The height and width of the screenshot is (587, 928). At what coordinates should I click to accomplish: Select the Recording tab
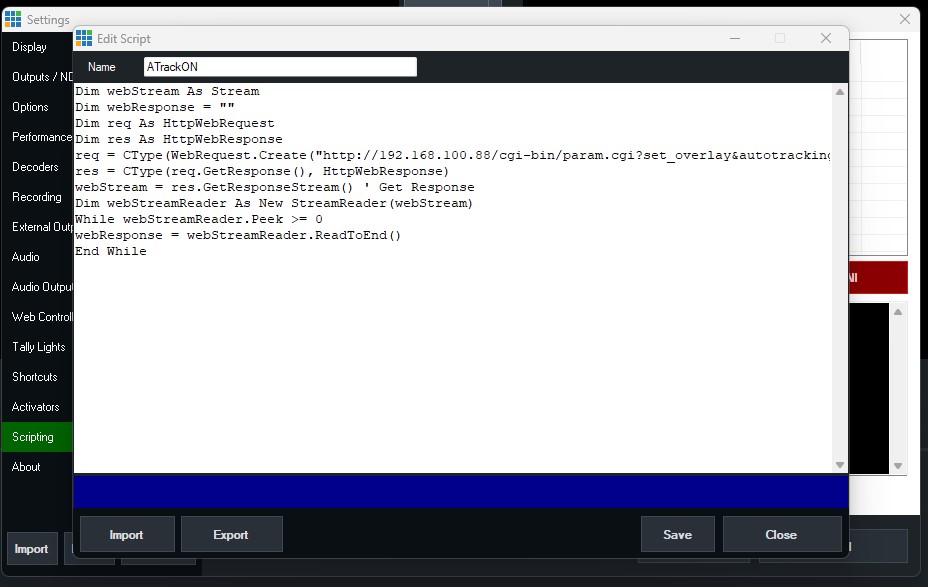37,197
